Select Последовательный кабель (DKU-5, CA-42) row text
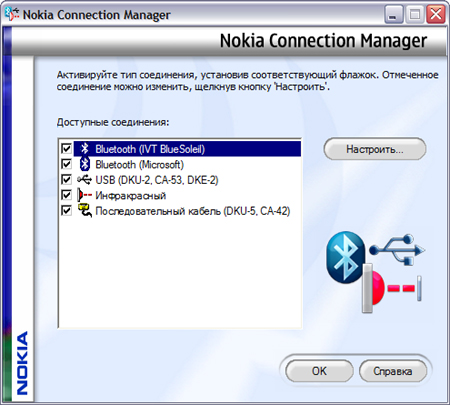 [193, 211]
